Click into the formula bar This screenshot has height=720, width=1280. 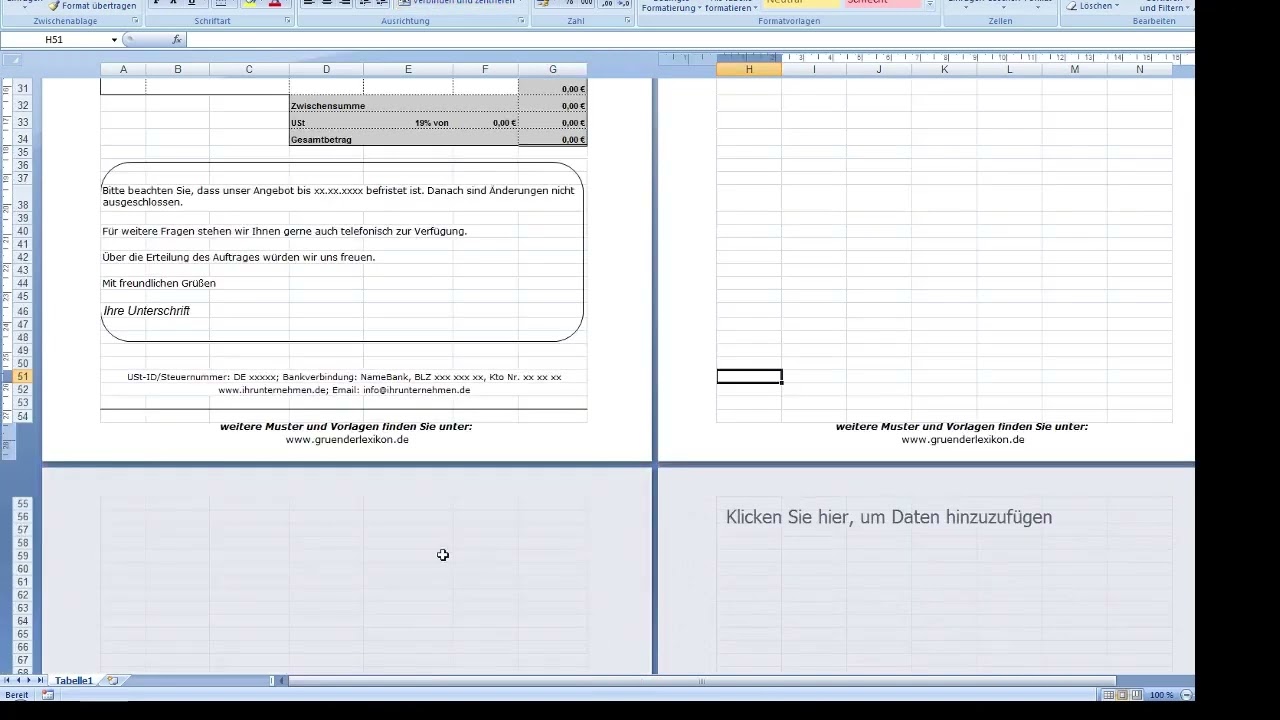(690, 40)
